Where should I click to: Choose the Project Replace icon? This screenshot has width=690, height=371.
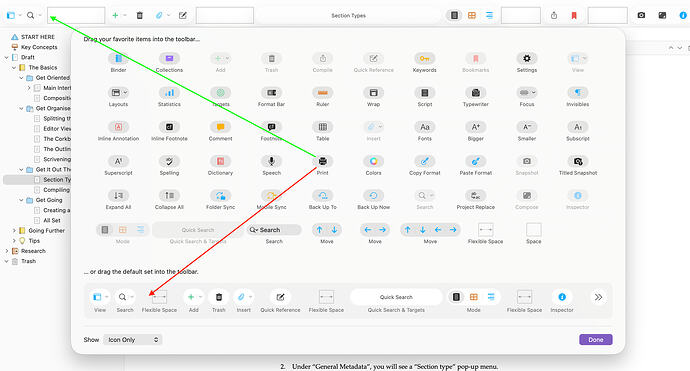(475, 196)
